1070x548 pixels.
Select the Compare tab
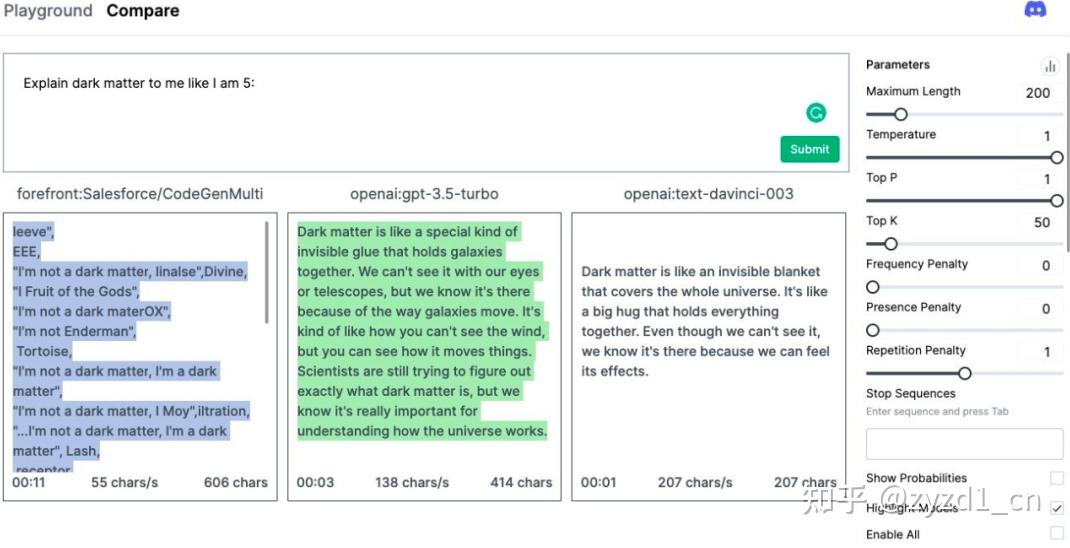143,11
